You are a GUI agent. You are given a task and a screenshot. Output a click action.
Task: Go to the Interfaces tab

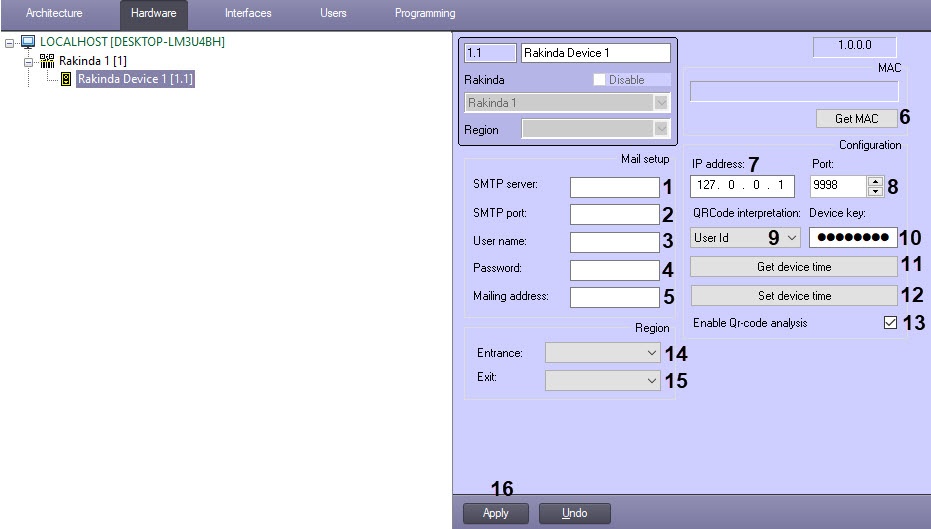tap(248, 13)
